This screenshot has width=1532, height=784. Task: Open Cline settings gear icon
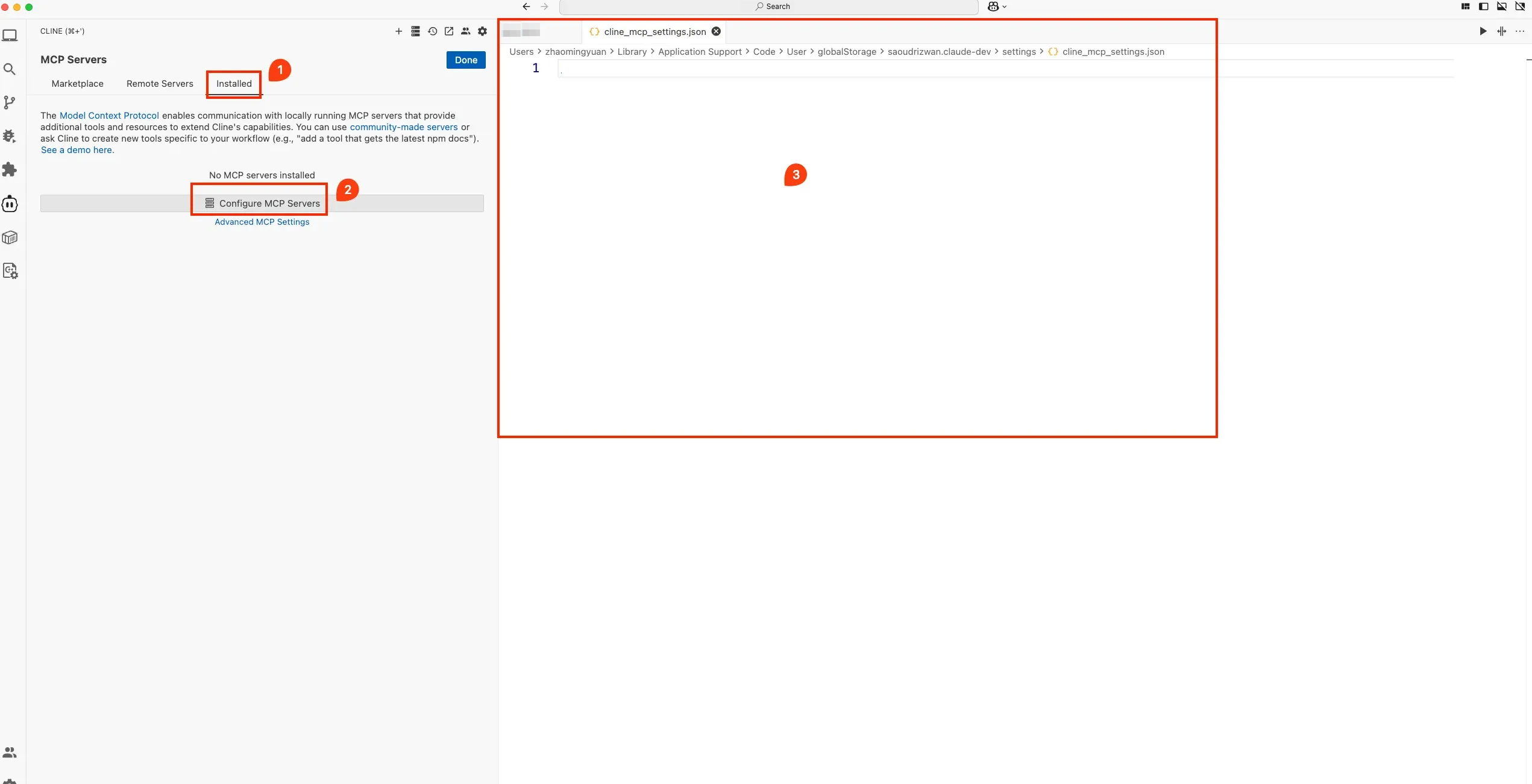pos(482,31)
